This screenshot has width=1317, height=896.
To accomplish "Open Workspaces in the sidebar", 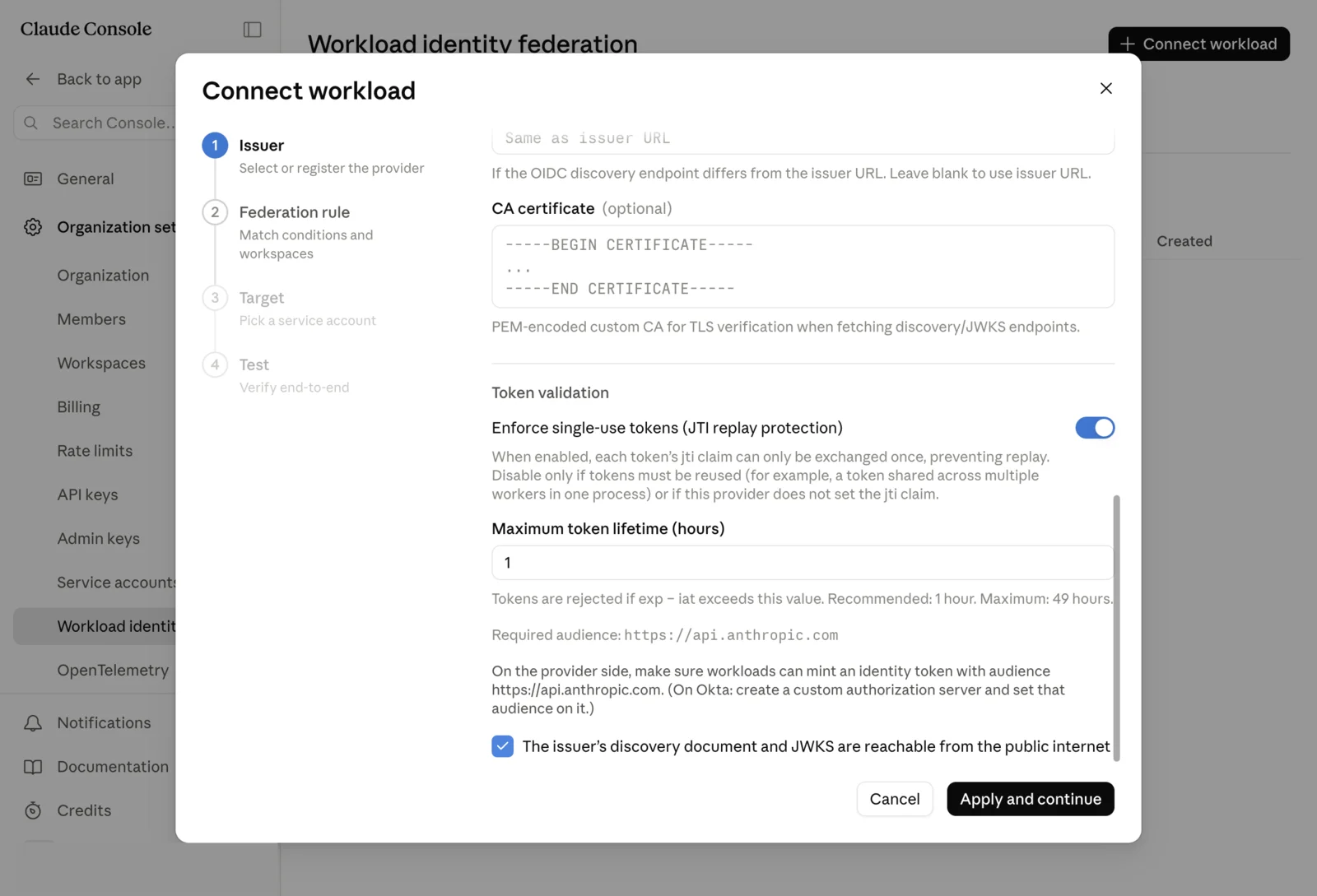I will [x=101, y=363].
